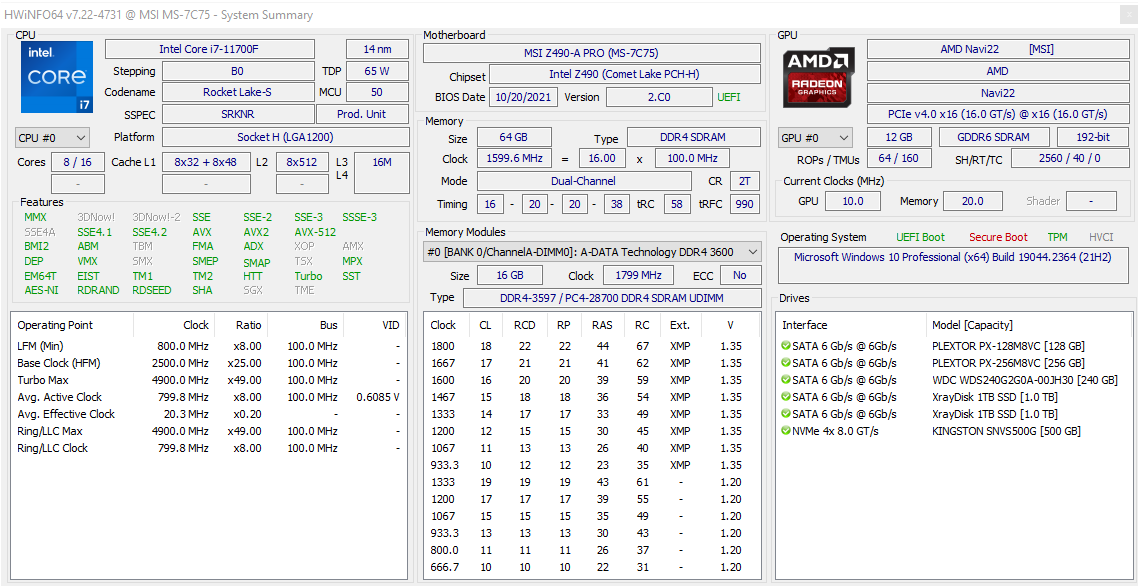Click the ECC No value
Image resolution: width=1138 pixels, height=586 pixels.
click(740, 275)
